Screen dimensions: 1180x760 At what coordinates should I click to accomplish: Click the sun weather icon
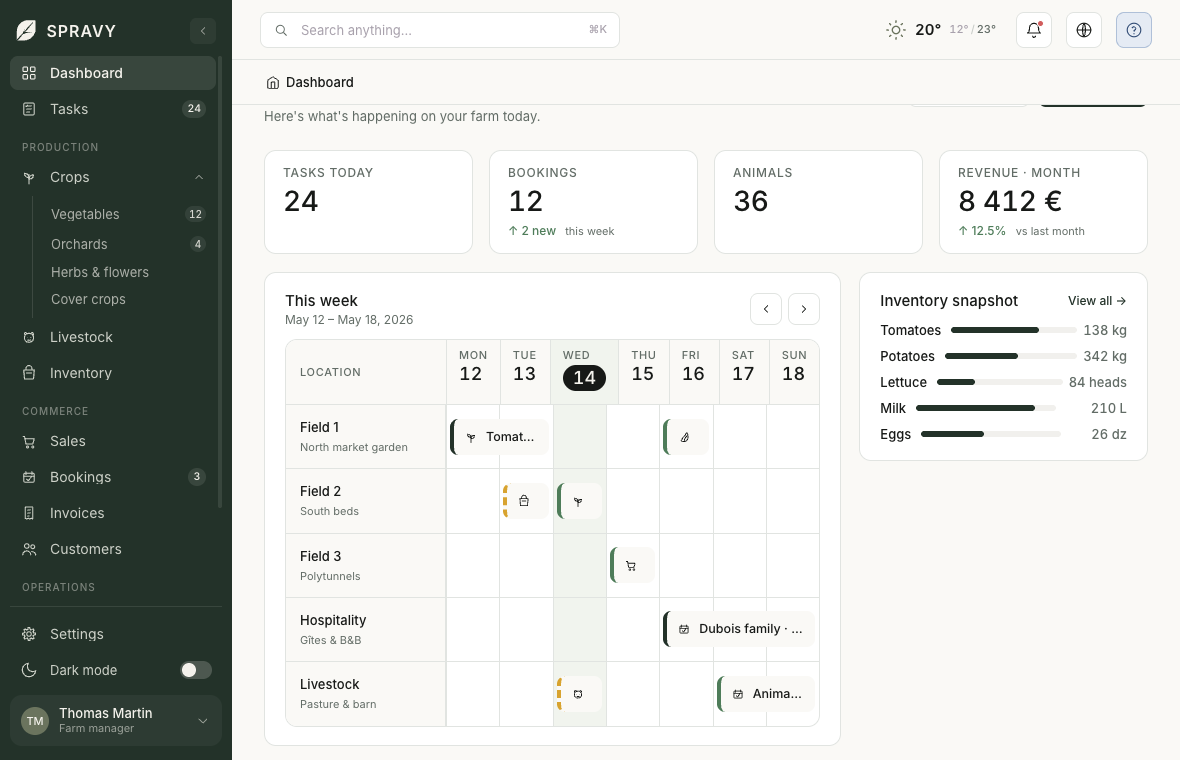pos(896,30)
